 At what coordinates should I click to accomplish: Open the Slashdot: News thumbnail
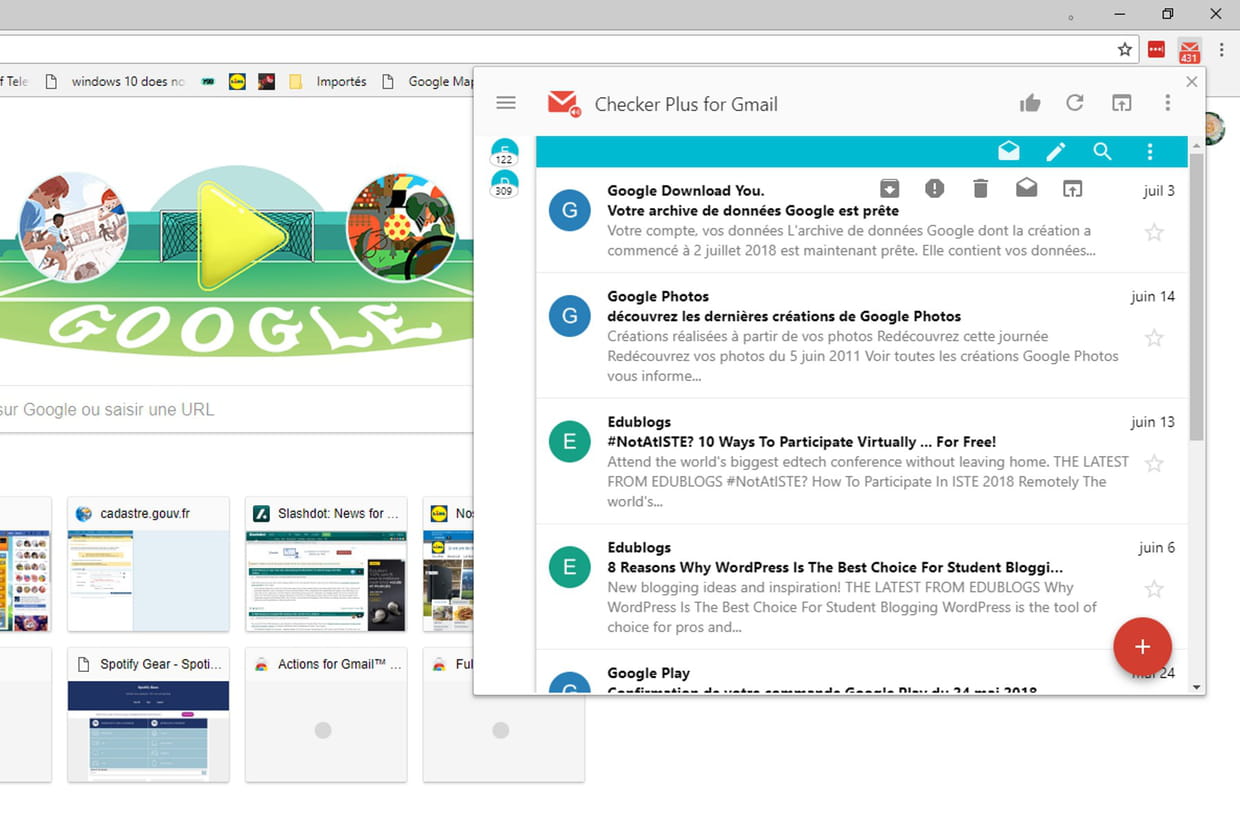(x=326, y=564)
